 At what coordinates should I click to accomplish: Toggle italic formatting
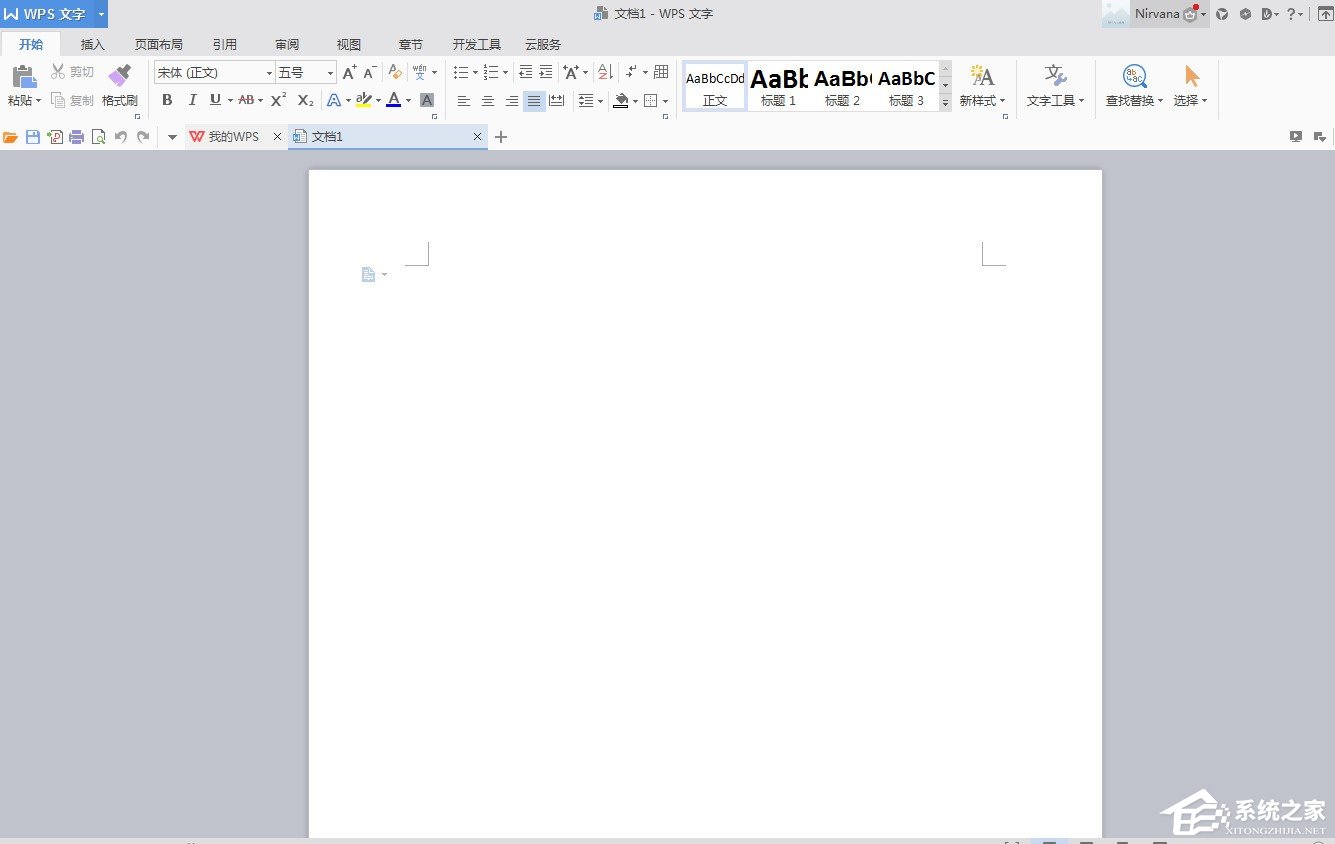click(192, 100)
